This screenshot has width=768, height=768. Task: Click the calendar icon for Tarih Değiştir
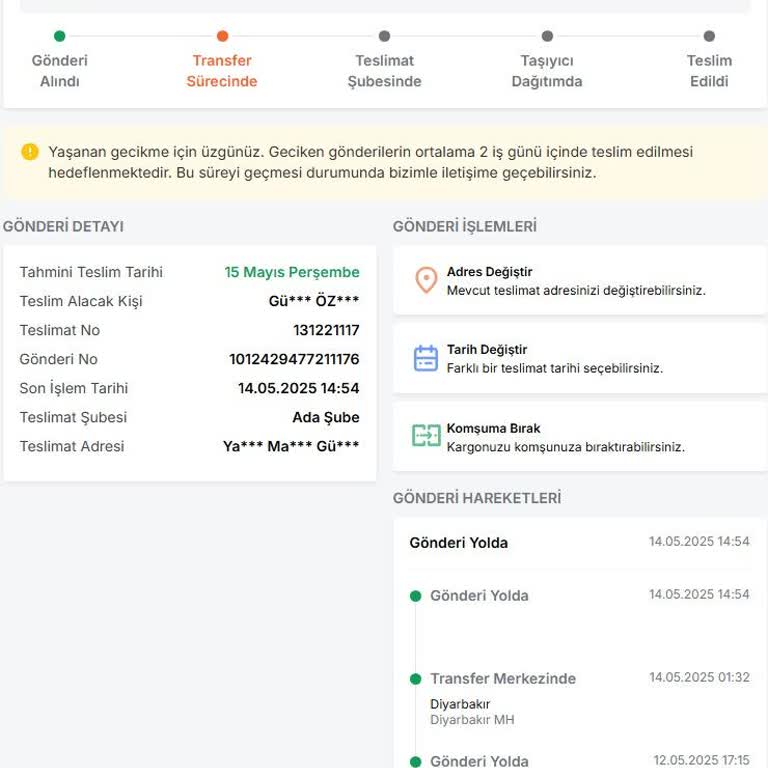[x=426, y=358]
